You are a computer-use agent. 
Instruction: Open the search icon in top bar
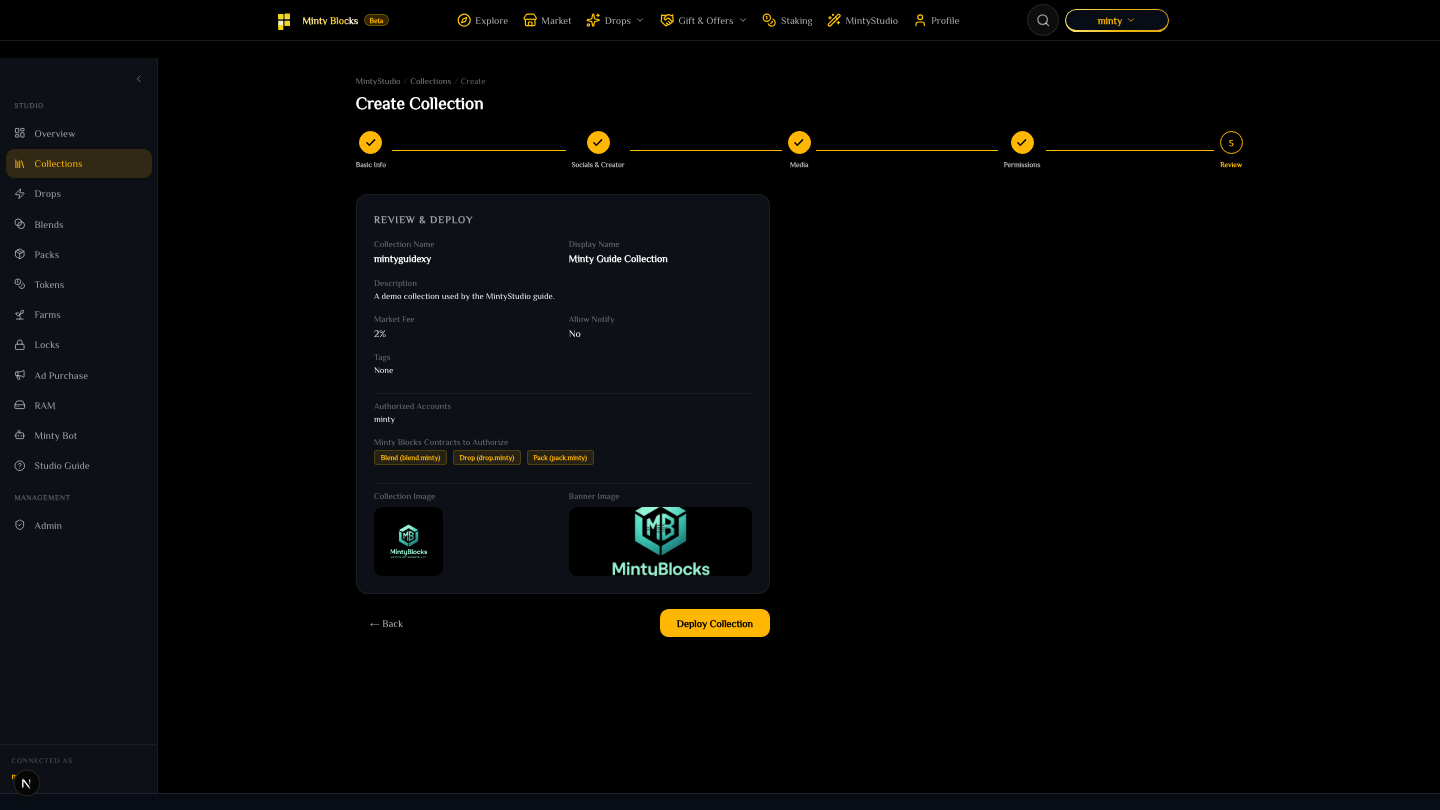pyautogui.click(x=1043, y=20)
